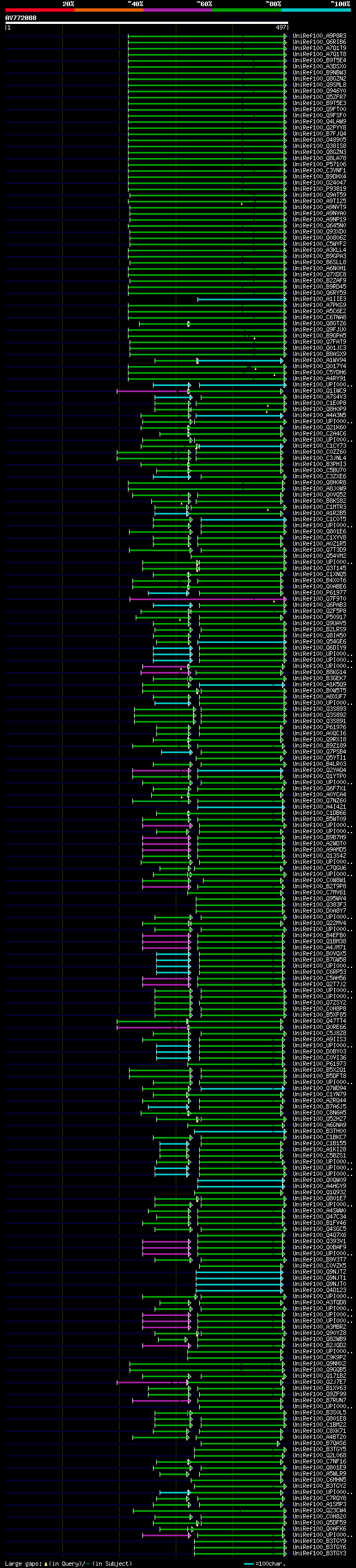This screenshot has height=1568, width=356.
Task: Select the UniRef100_P61976 hit label
Action: pos(319,728)
